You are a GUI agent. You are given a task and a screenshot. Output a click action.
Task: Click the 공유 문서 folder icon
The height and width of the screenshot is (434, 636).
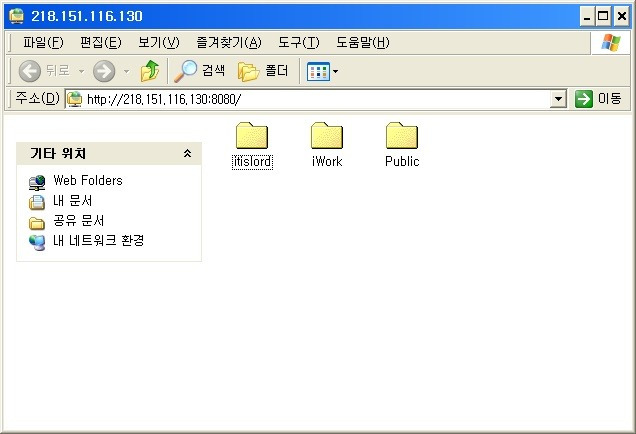point(37,223)
